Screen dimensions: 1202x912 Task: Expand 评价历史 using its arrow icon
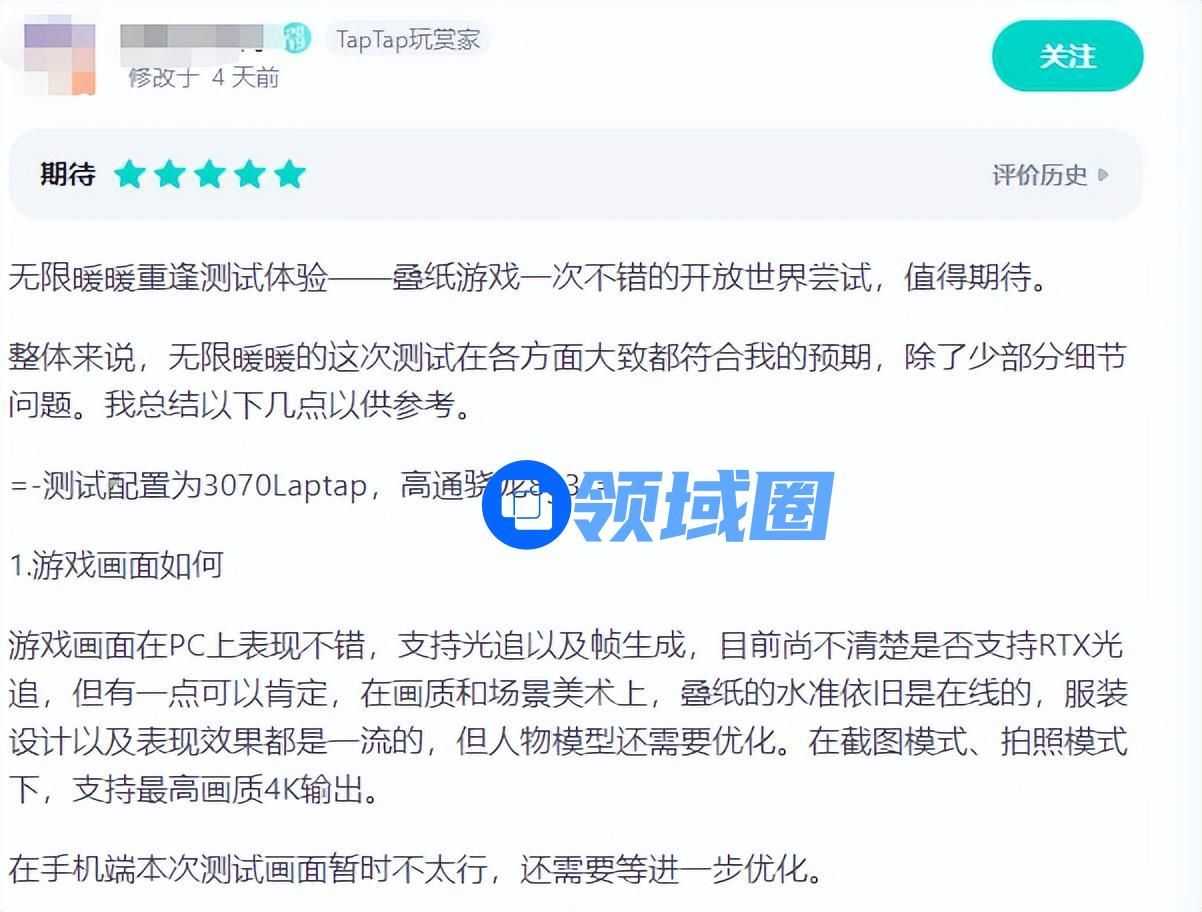point(1103,175)
